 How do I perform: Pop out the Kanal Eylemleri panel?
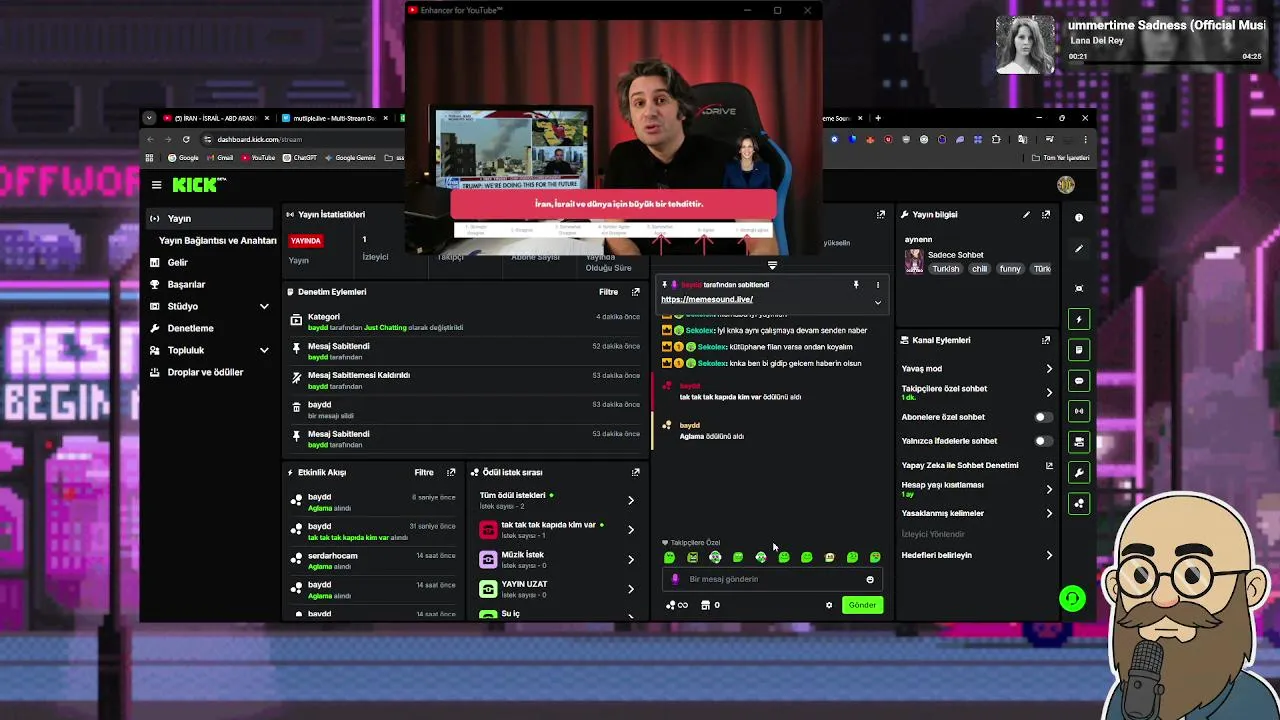coord(1046,340)
